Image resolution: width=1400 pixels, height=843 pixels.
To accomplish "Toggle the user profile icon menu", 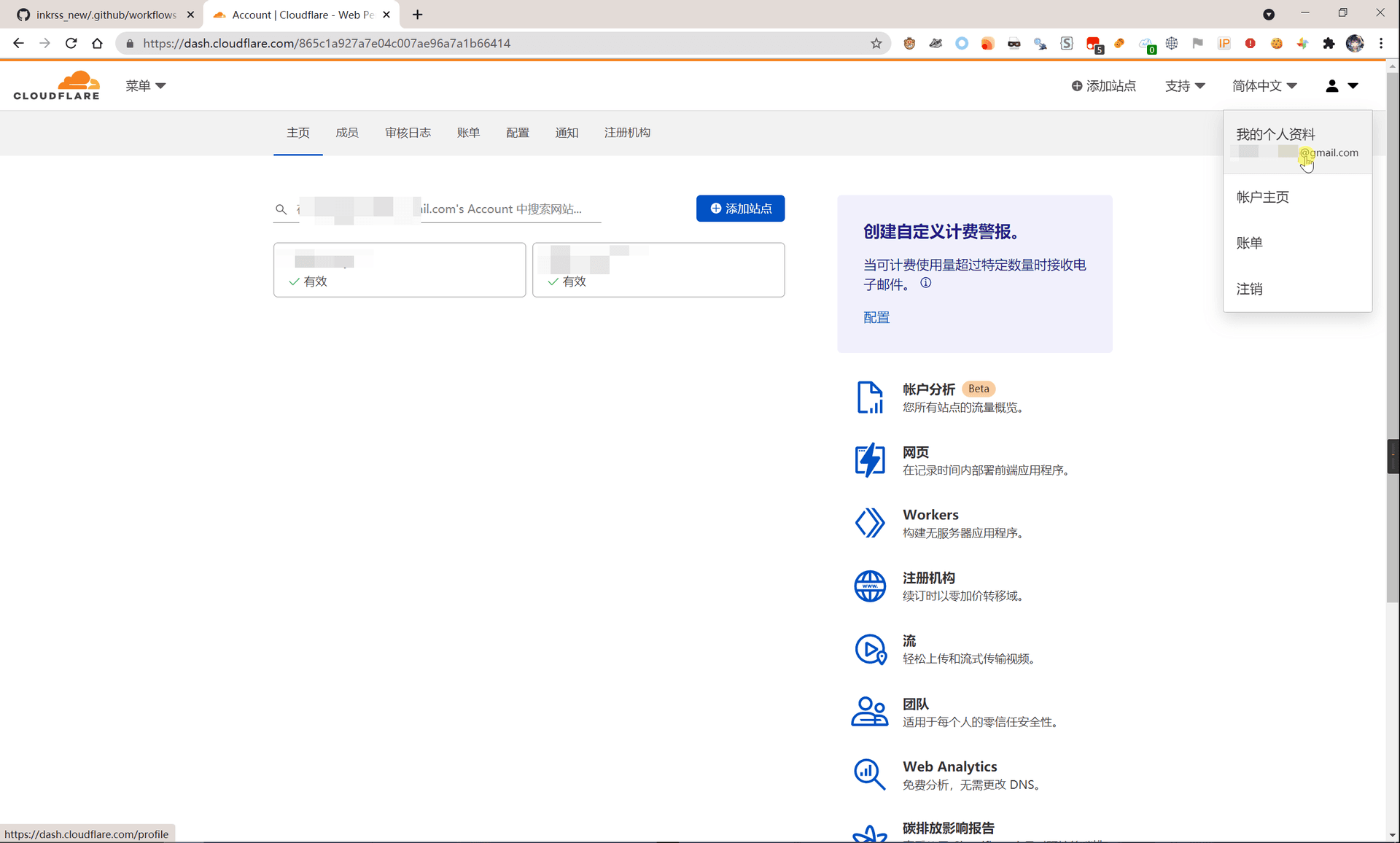I will click(1342, 85).
